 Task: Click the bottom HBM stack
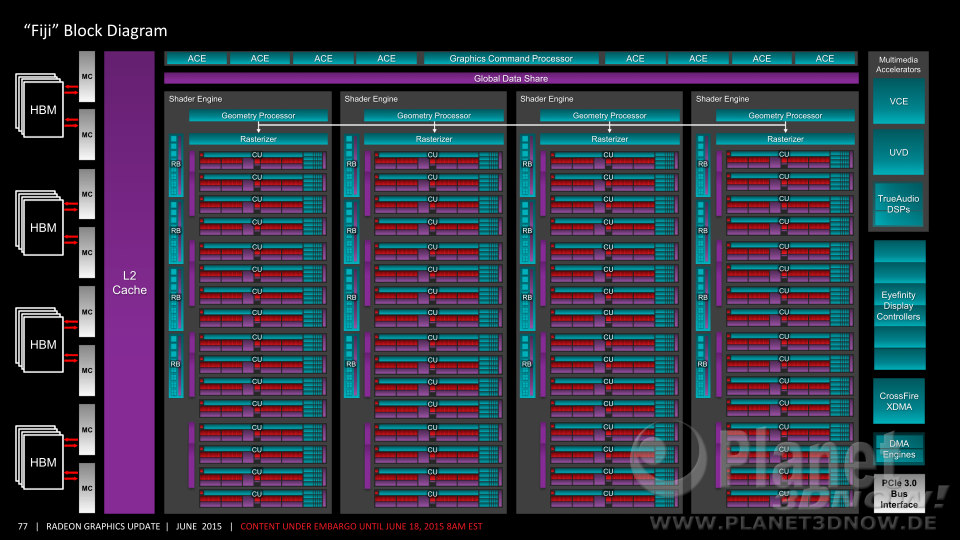click(x=40, y=457)
